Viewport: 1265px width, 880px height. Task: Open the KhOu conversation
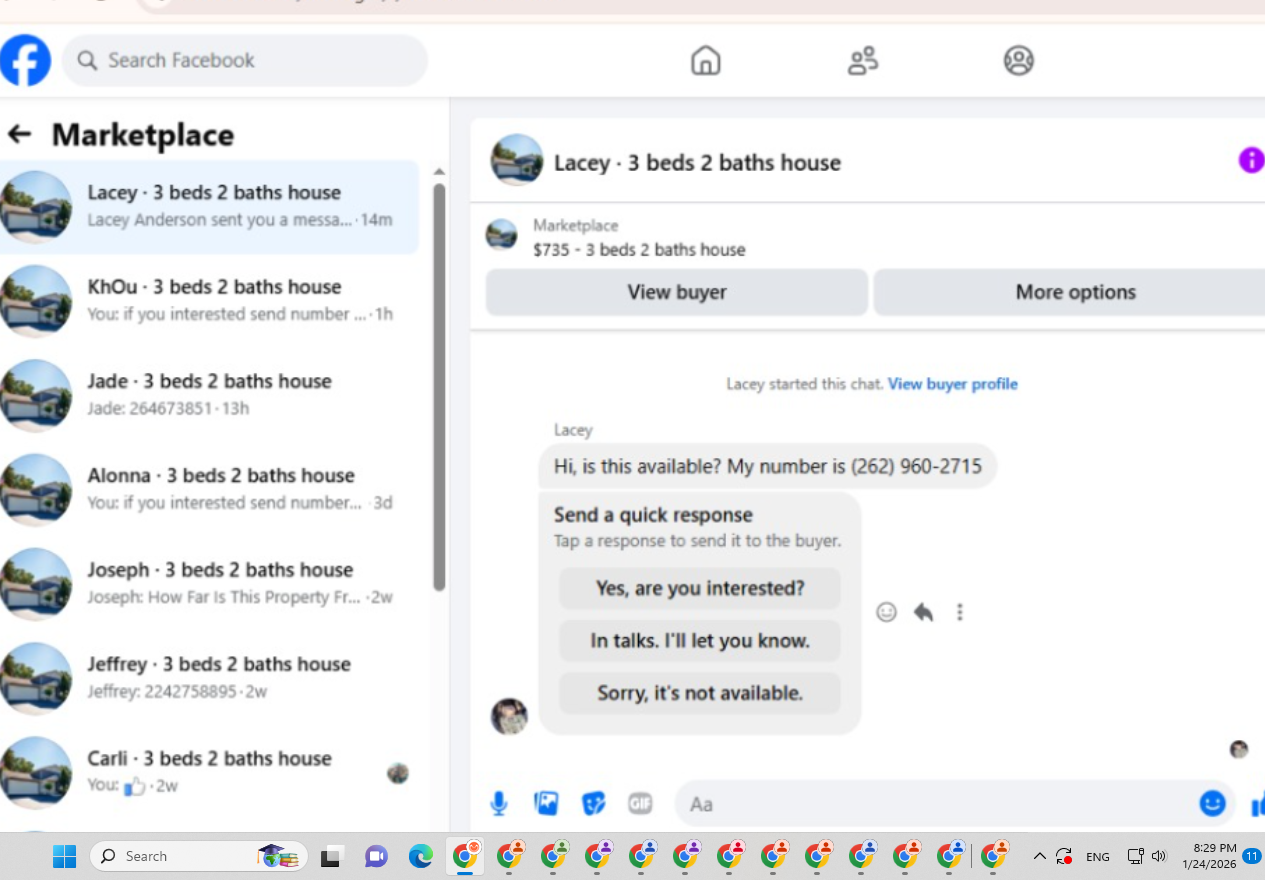pyautogui.click(x=210, y=300)
